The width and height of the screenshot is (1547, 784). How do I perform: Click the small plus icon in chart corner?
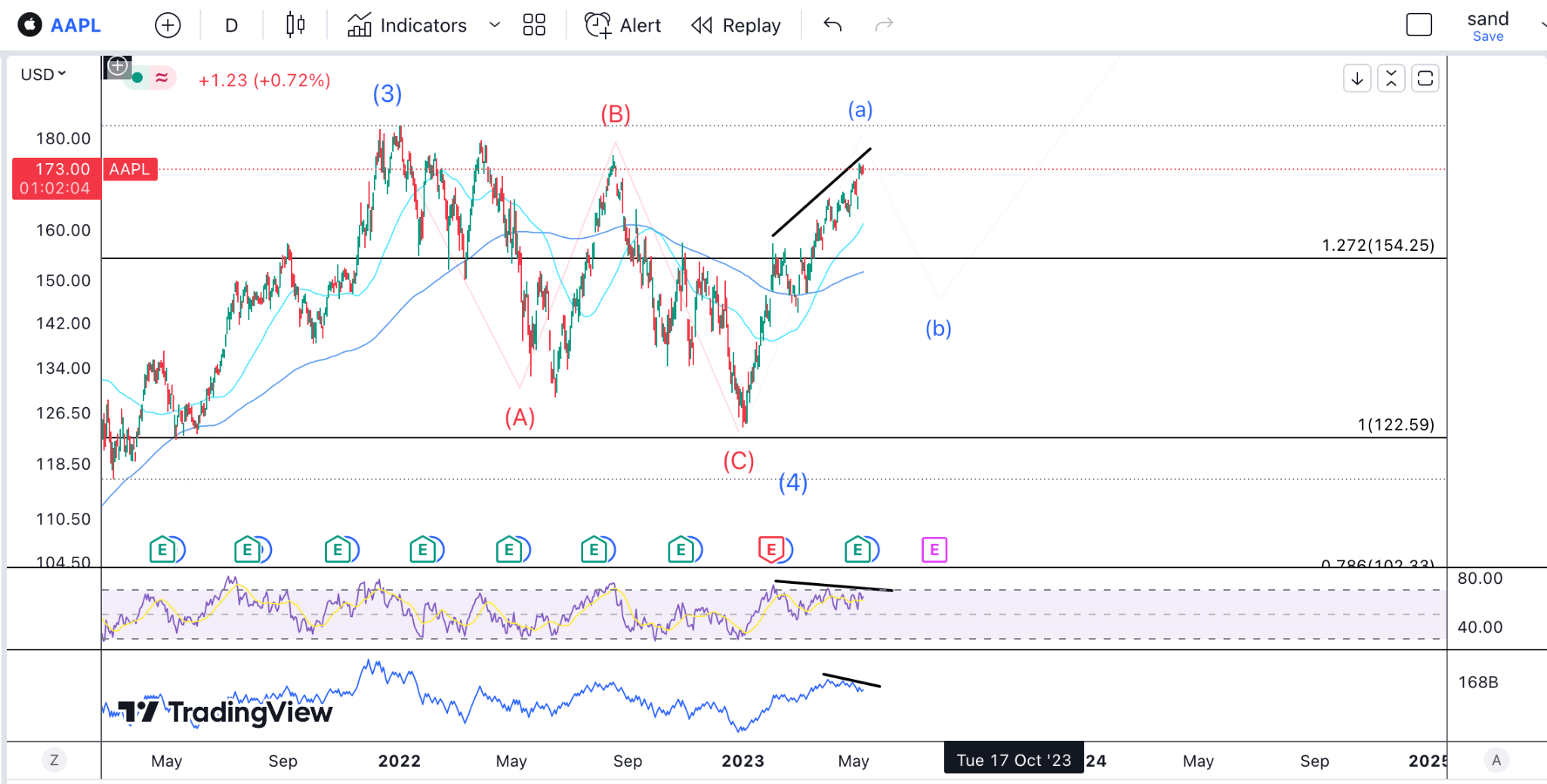click(118, 66)
